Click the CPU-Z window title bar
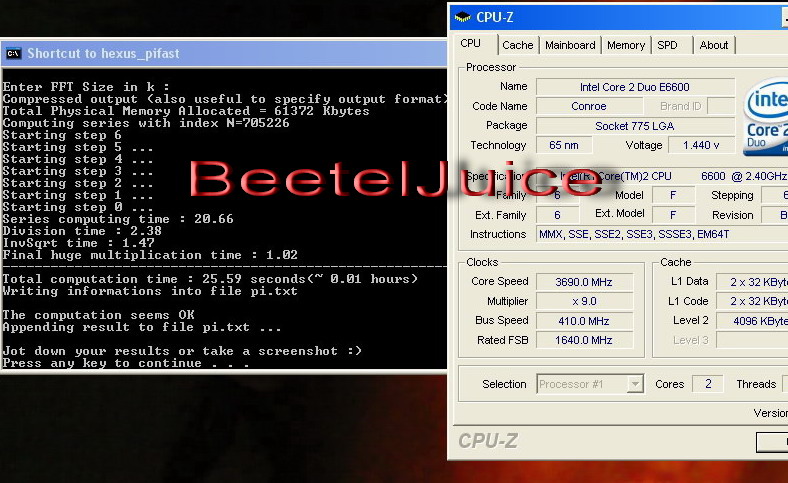This screenshot has height=483, width=788. 618,17
